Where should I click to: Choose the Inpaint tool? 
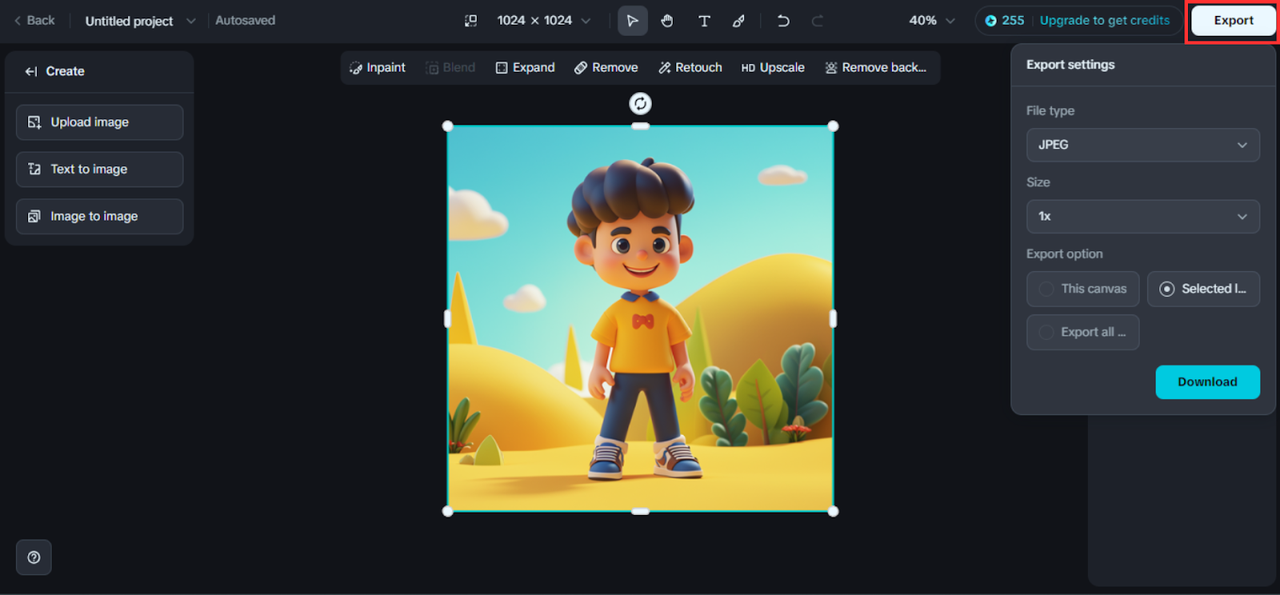click(377, 67)
